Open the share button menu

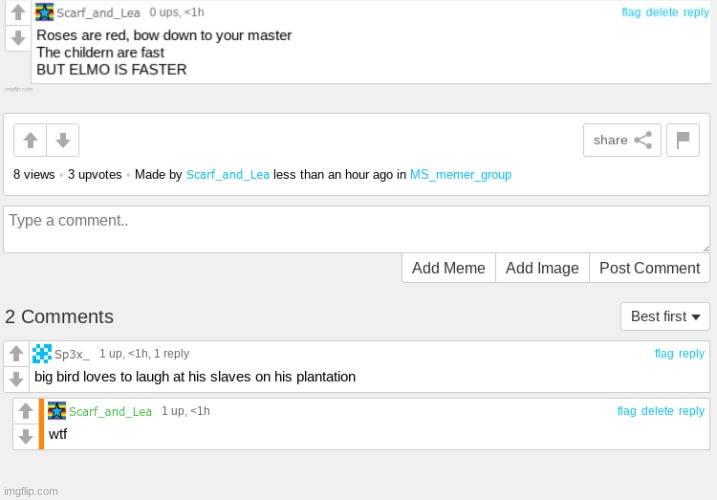coord(622,140)
